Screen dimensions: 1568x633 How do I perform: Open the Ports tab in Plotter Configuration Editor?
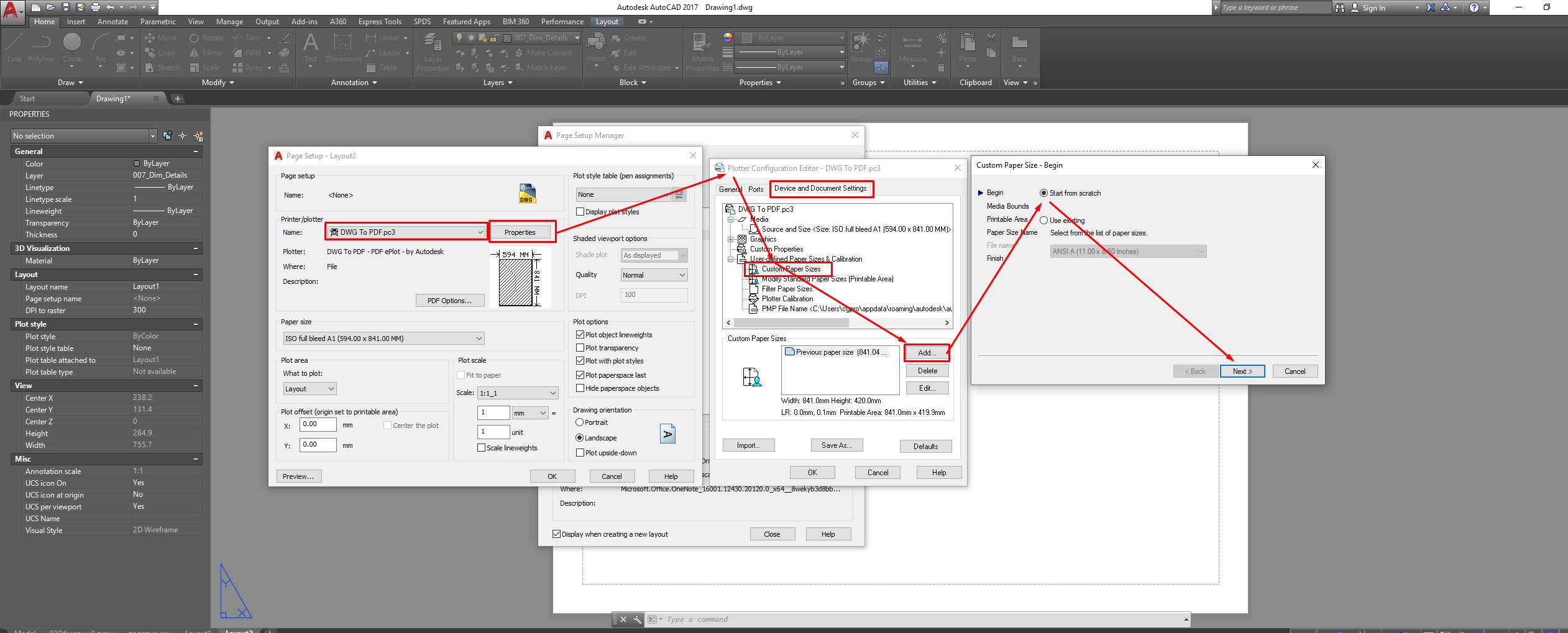point(756,189)
